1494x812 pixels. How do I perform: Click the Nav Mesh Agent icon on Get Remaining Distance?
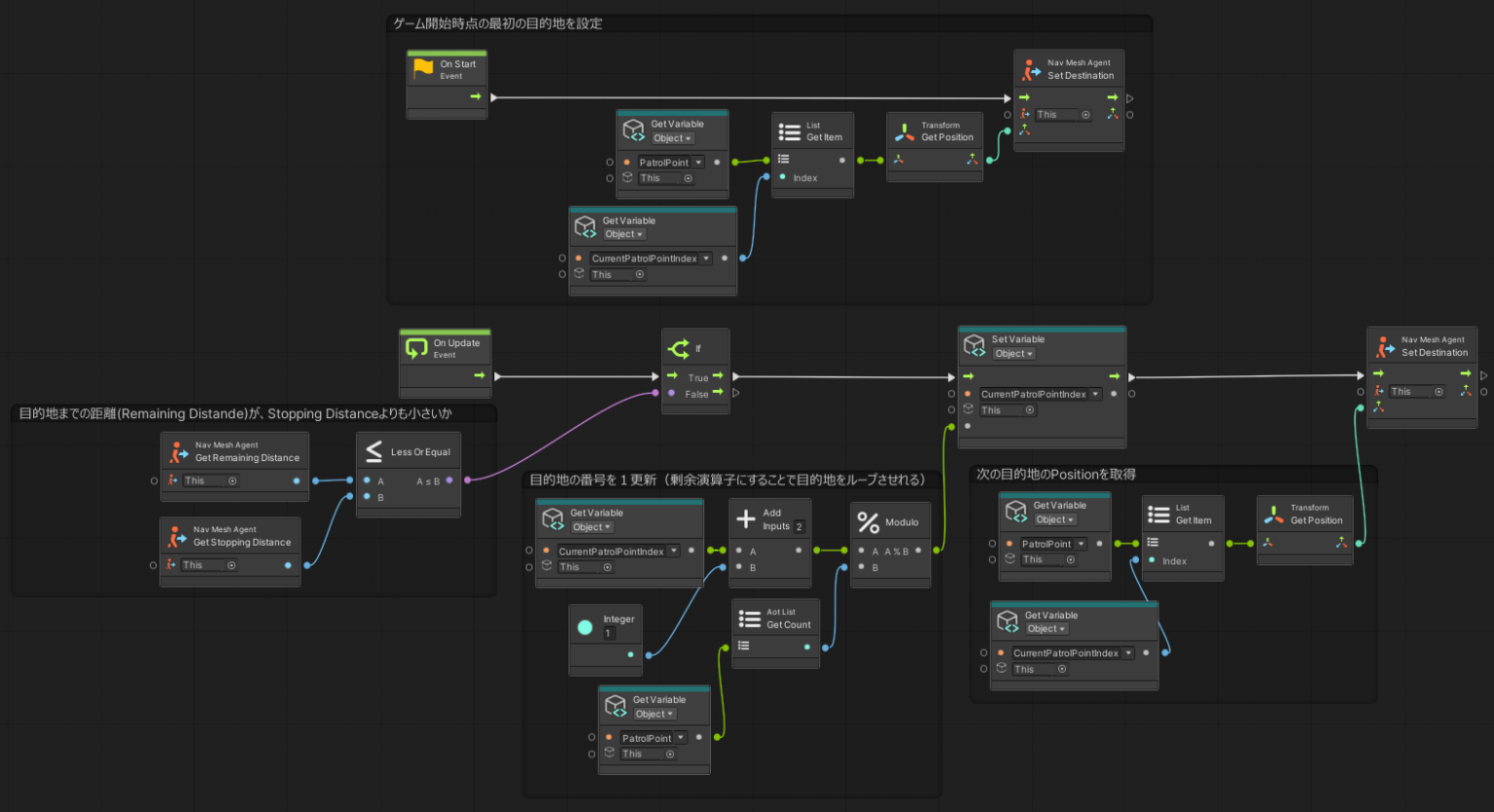point(180,450)
